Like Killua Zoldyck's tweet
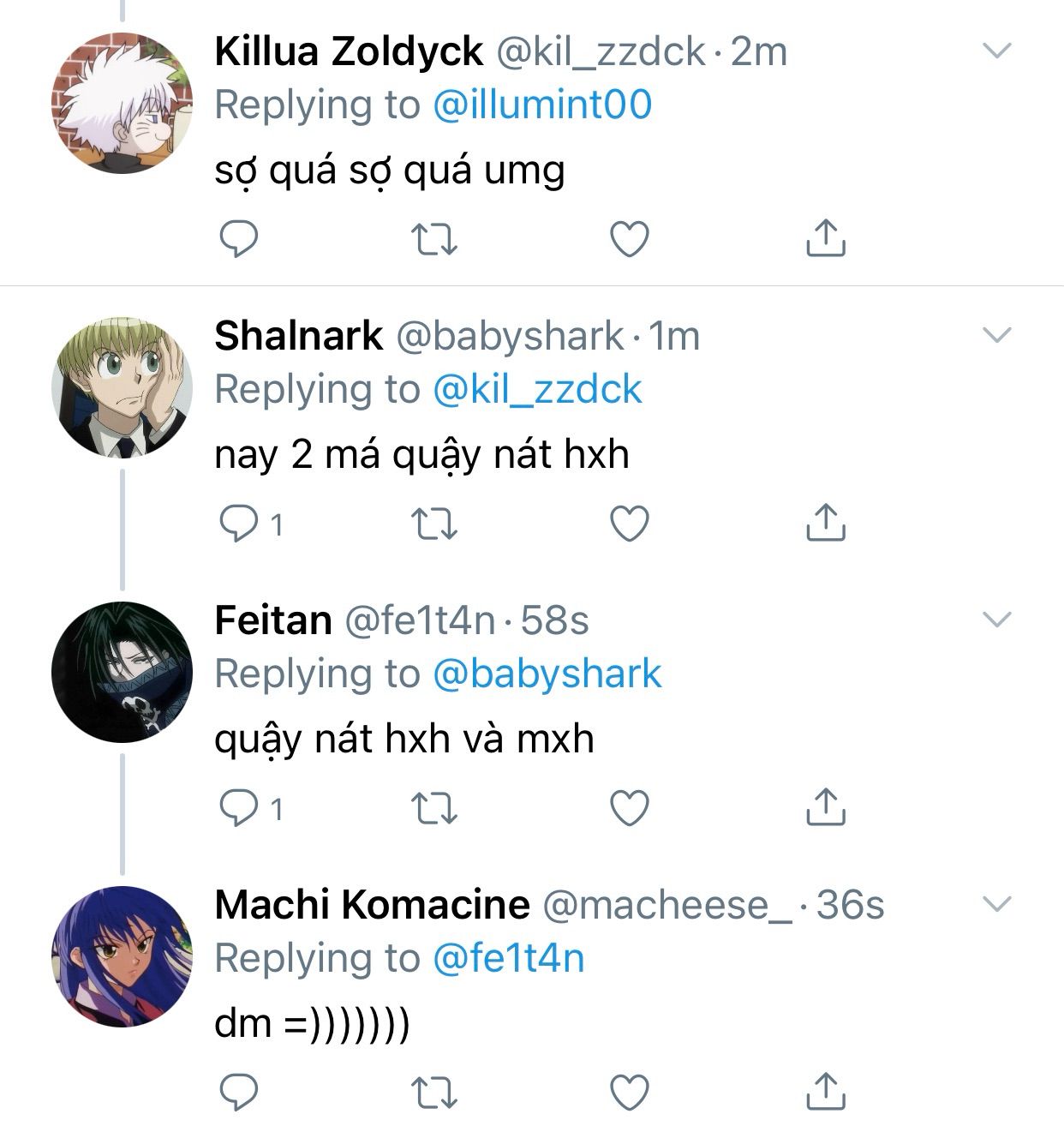The image size is (1064, 1138). point(629,239)
